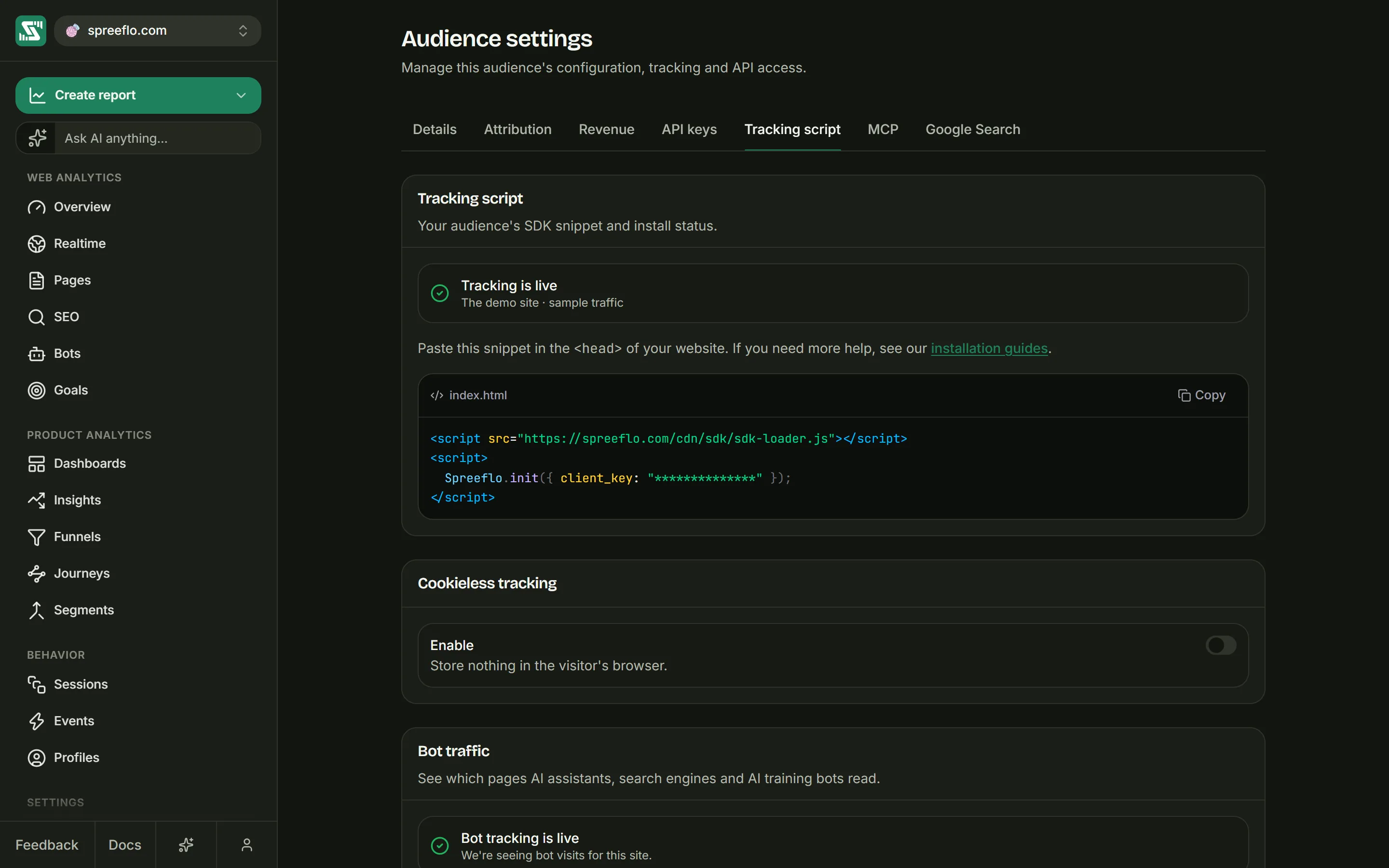The width and height of the screenshot is (1389, 868).
Task: Click the footer AI sparkle icon
Action: (x=186, y=845)
